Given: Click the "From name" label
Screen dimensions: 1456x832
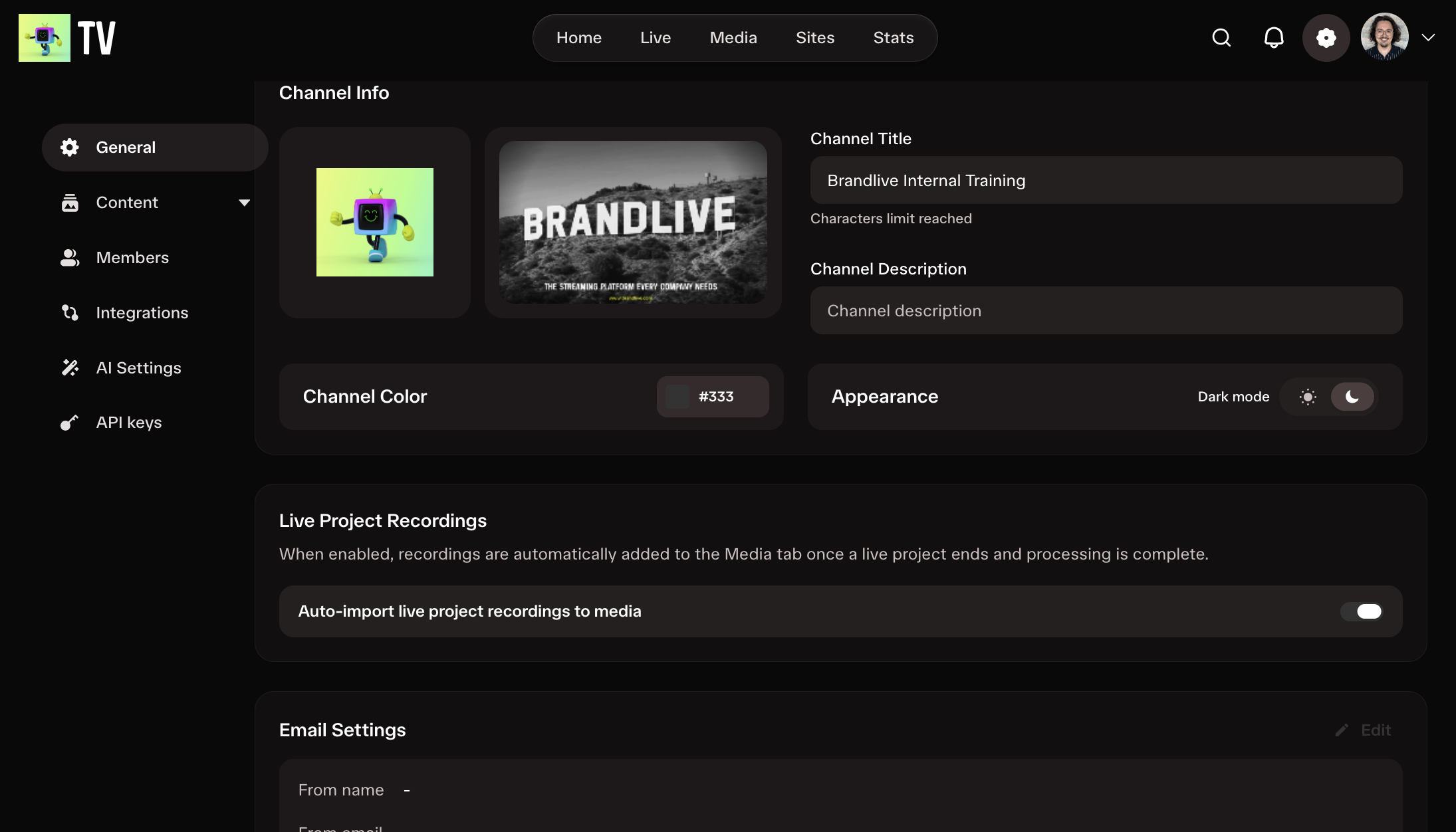Looking at the screenshot, I should pyautogui.click(x=341, y=790).
